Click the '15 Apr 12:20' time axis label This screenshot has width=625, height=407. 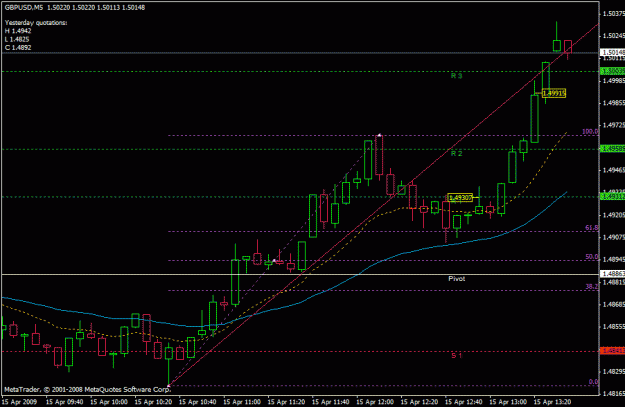click(419, 402)
